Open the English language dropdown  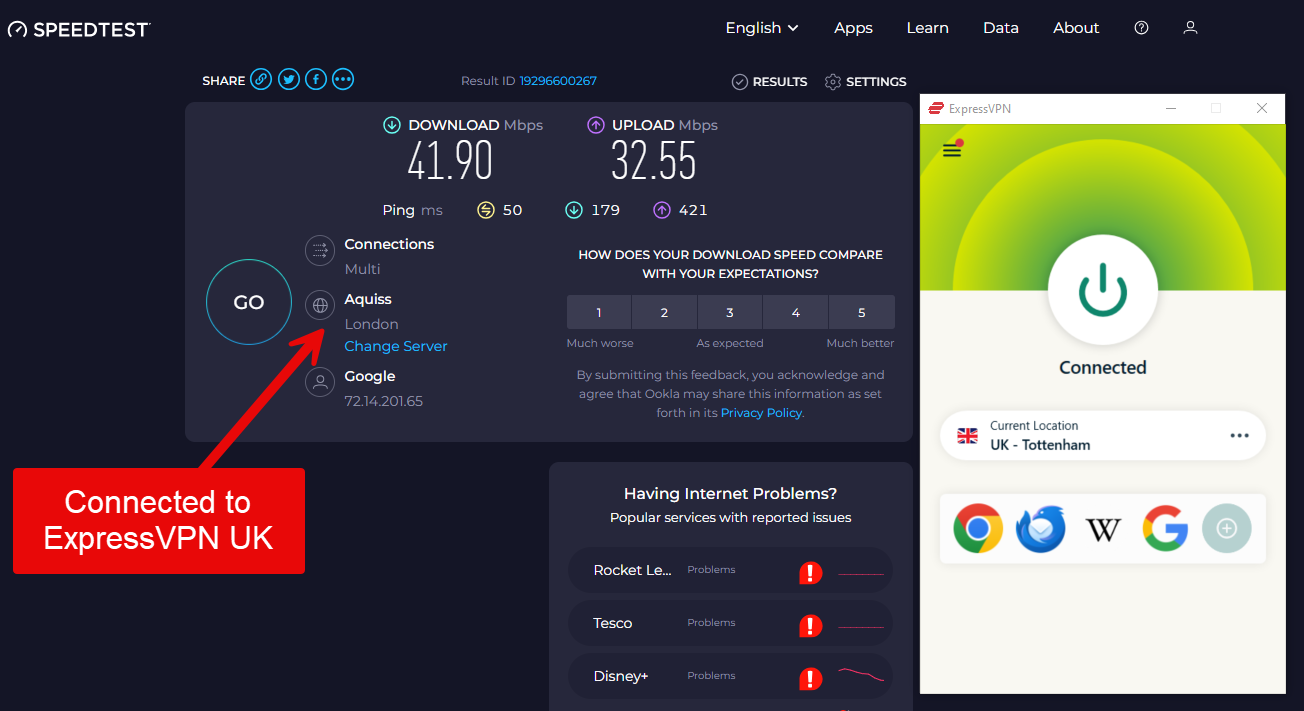pos(762,28)
